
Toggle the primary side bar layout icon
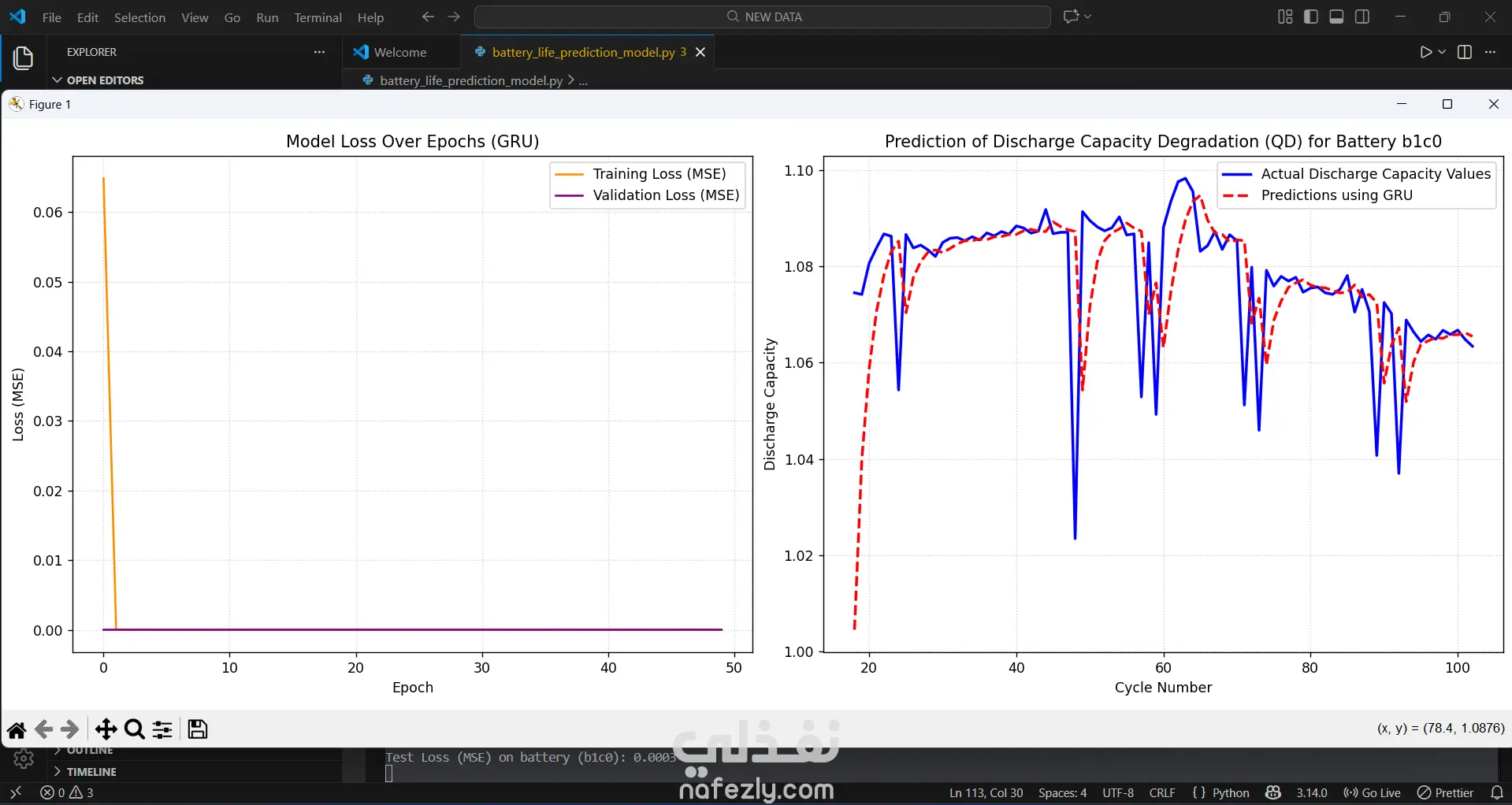(x=1311, y=17)
